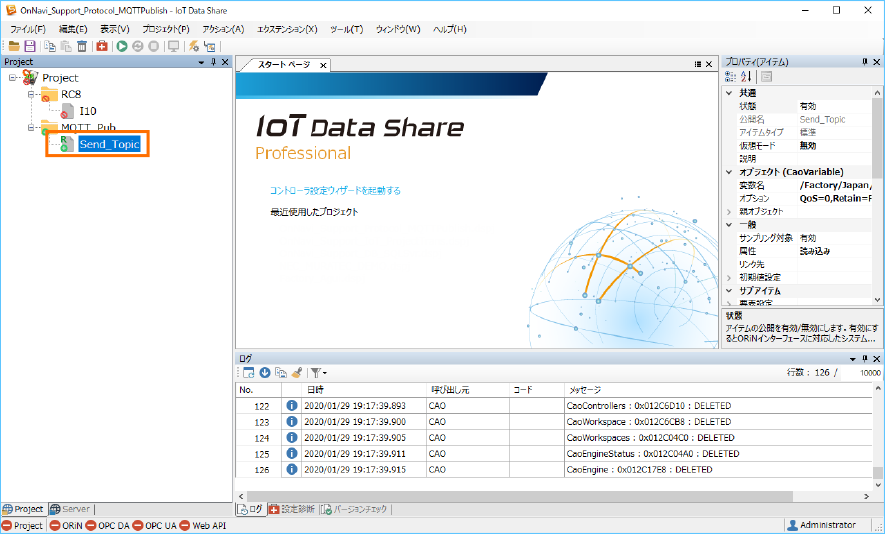Click the property pages icon in properties toolbar
The height and width of the screenshot is (534, 885).
click(x=766, y=77)
